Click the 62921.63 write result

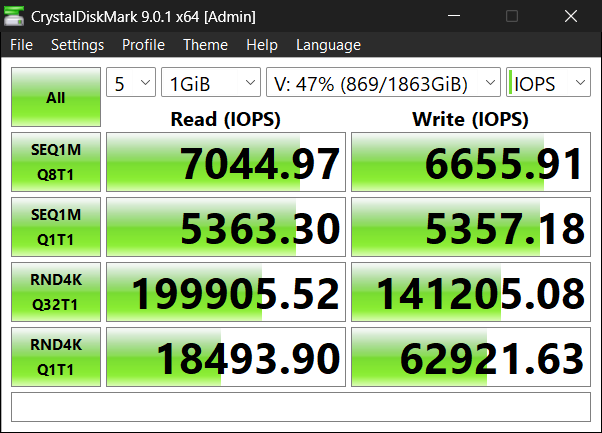(x=471, y=357)
